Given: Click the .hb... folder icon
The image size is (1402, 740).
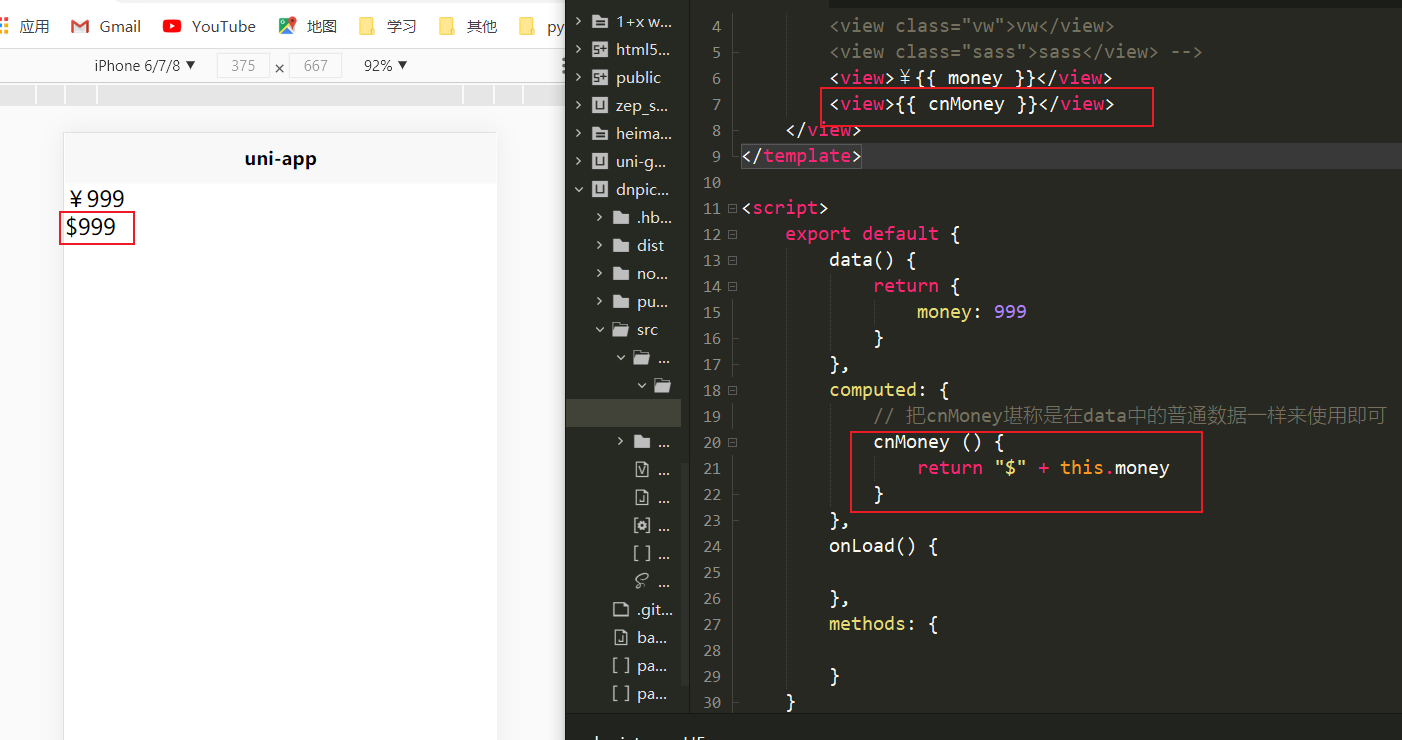Looking at the screenshot, I should coord(621,217).
